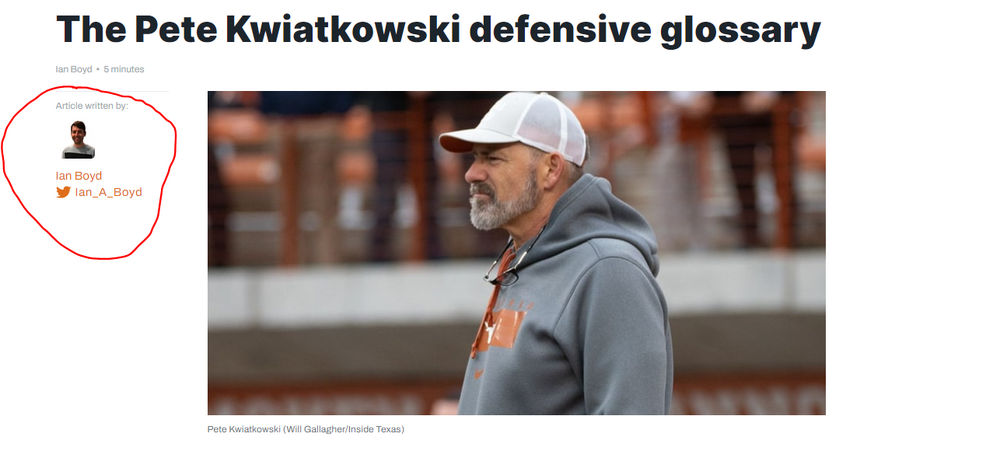This screenshot has width=1000, height=451.
Task: Click the Nike swoosh on the hoodie
Action: point(478,374)
